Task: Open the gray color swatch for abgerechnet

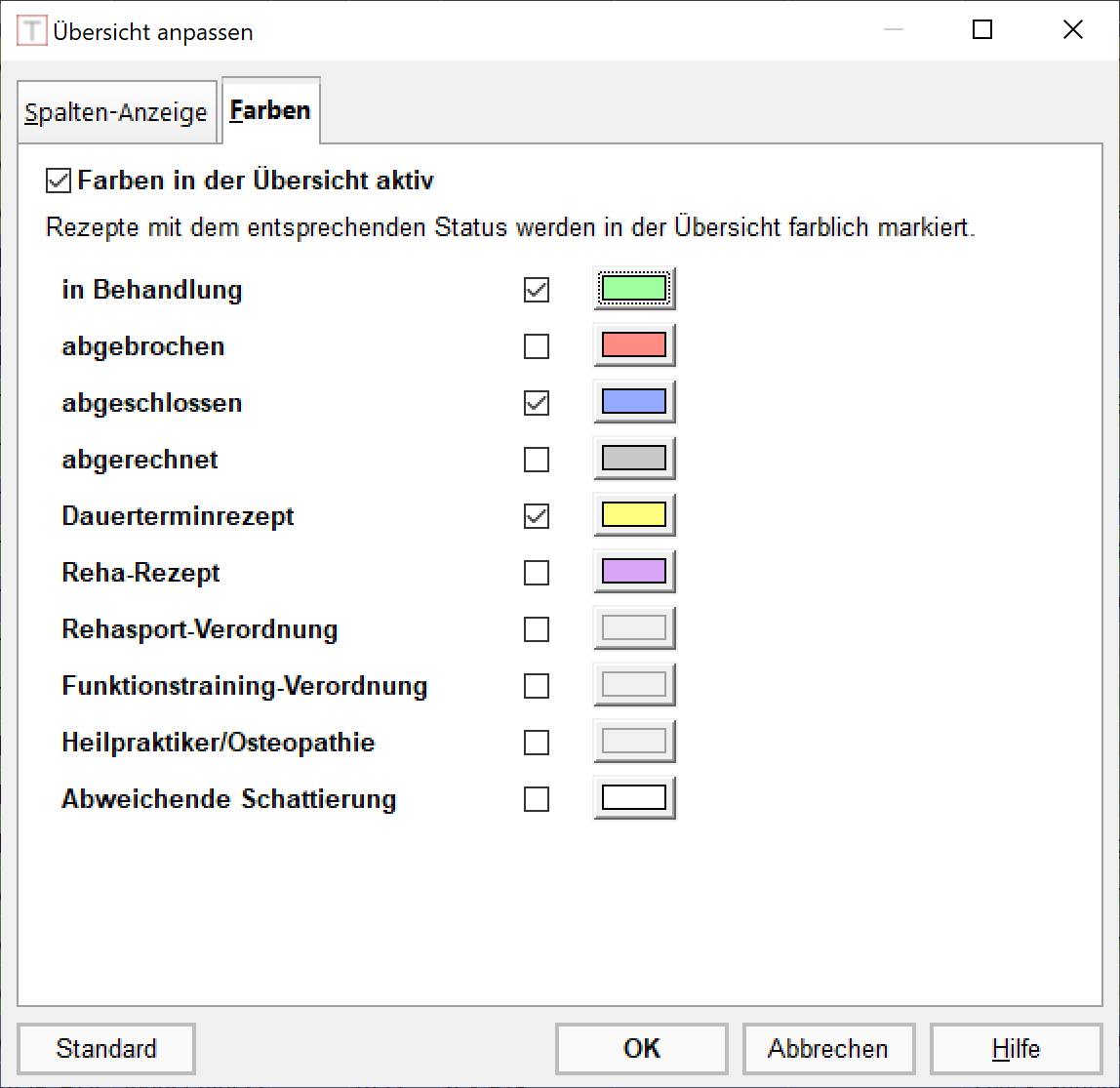Action: (634, 458)
